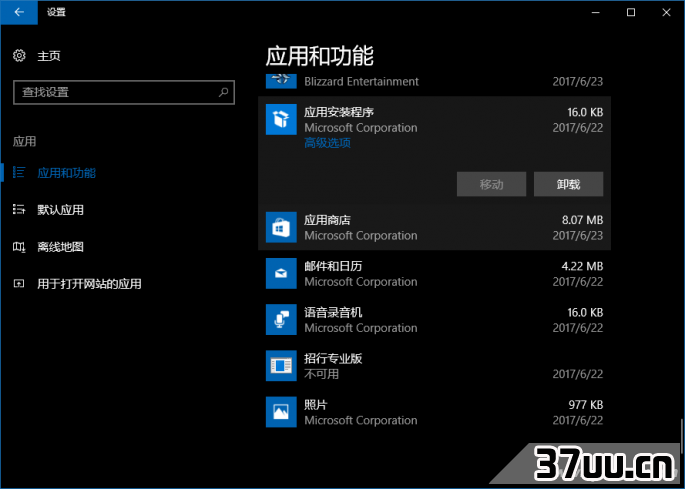Click the 卸载 button

pyautogui.click(x=568, y=184)
